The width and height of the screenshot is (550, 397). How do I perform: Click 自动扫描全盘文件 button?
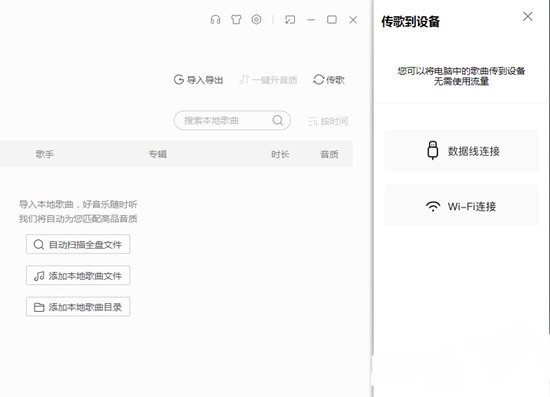coord(78,244)
